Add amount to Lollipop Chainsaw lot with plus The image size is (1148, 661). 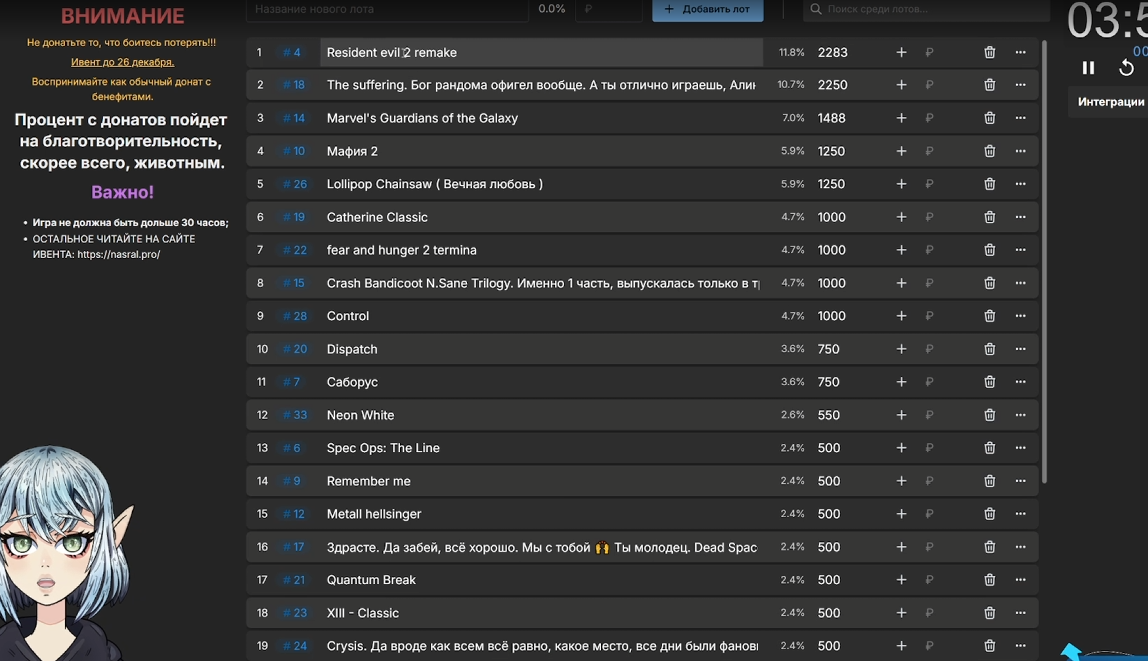(x=901, y=184)
